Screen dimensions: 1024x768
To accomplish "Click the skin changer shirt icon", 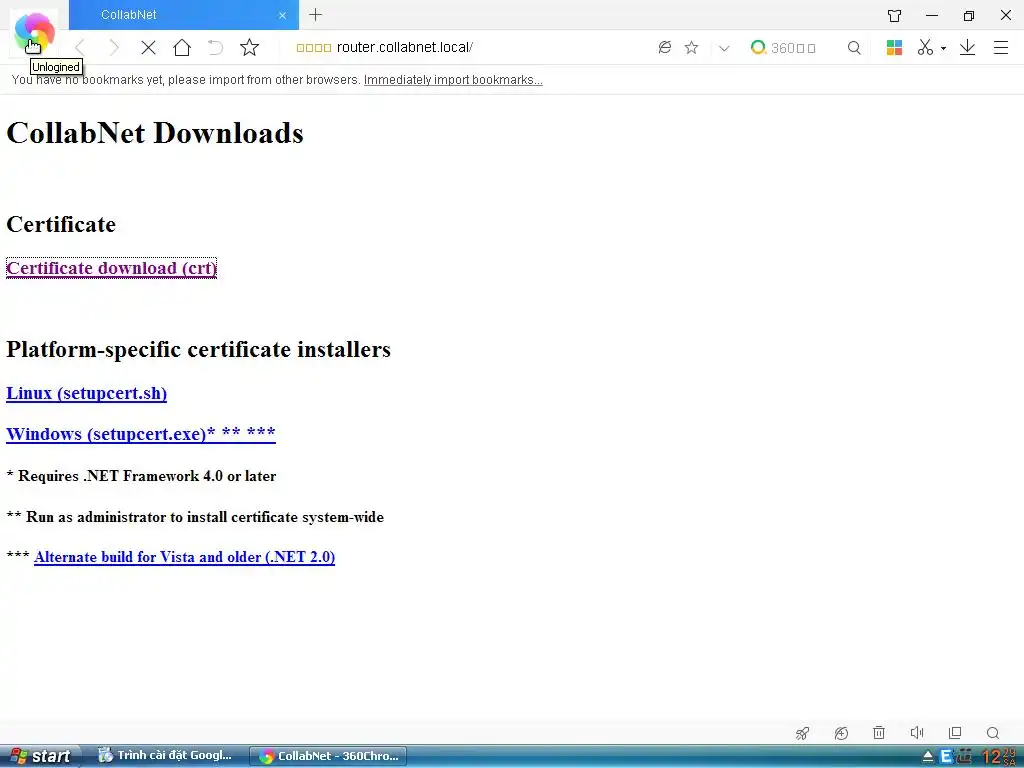I will click(x=894, y=15).
